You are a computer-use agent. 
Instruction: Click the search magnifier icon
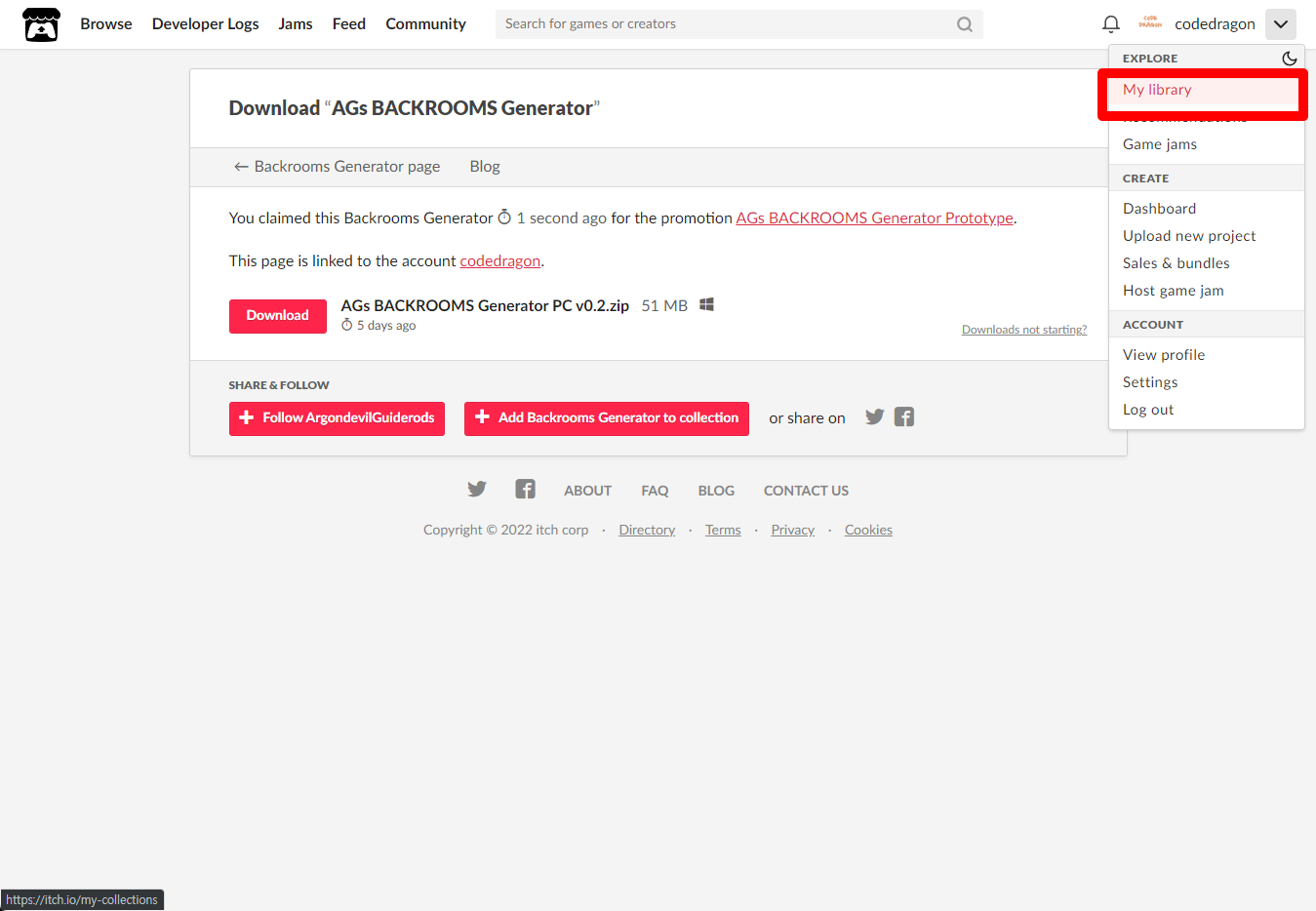964,24
